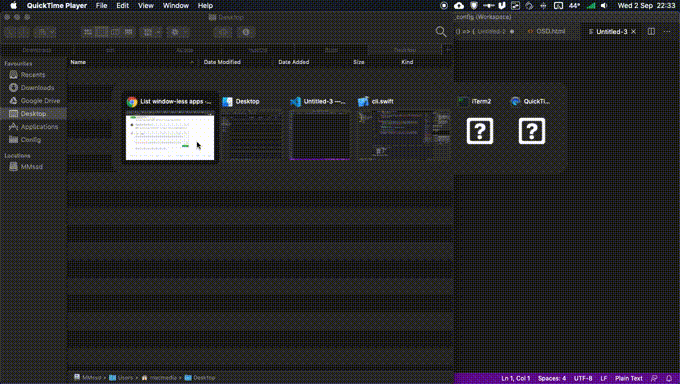
Task: Open the Window menu in menu bar
Action: tap(176, 6)
